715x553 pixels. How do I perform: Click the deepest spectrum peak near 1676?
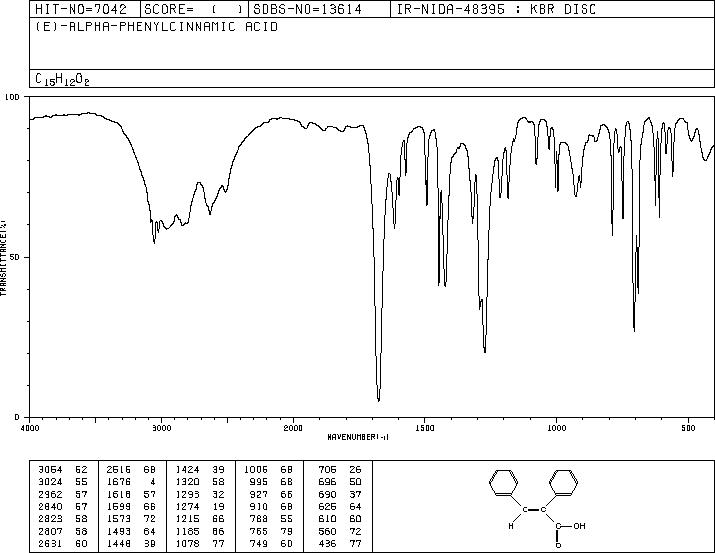click(x=378, y=399)
